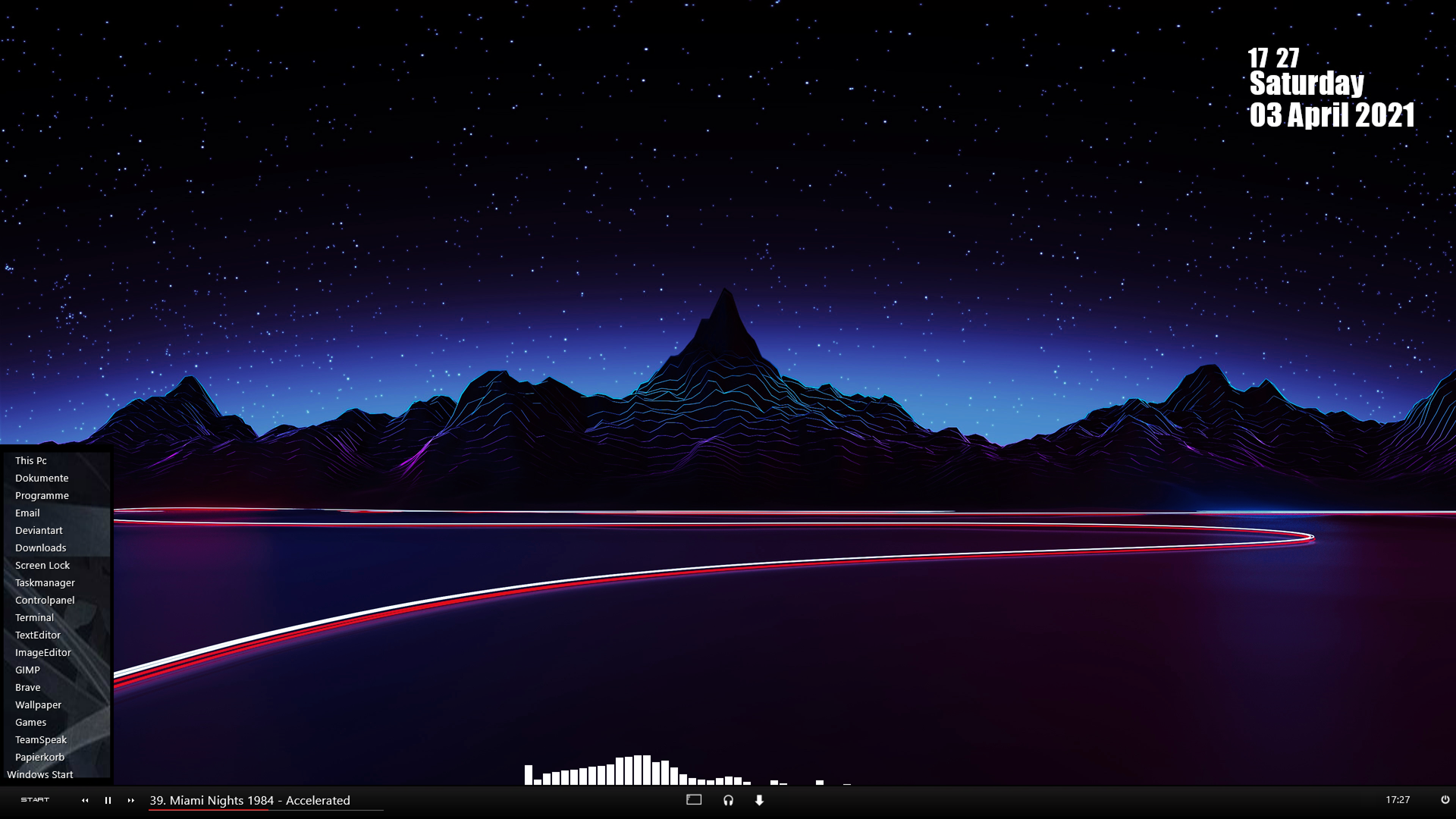Click Windows Start in the launcher

click(x=40, y=774)
